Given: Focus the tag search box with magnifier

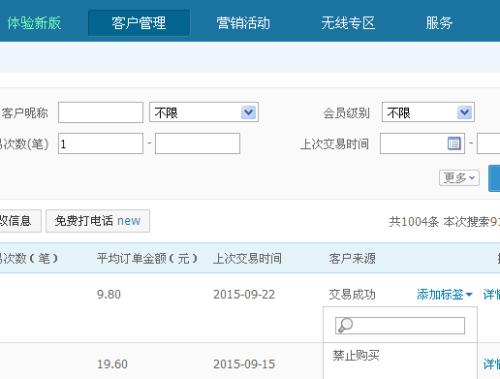Looking at the screenshot, I should click(x=400, y=326).
